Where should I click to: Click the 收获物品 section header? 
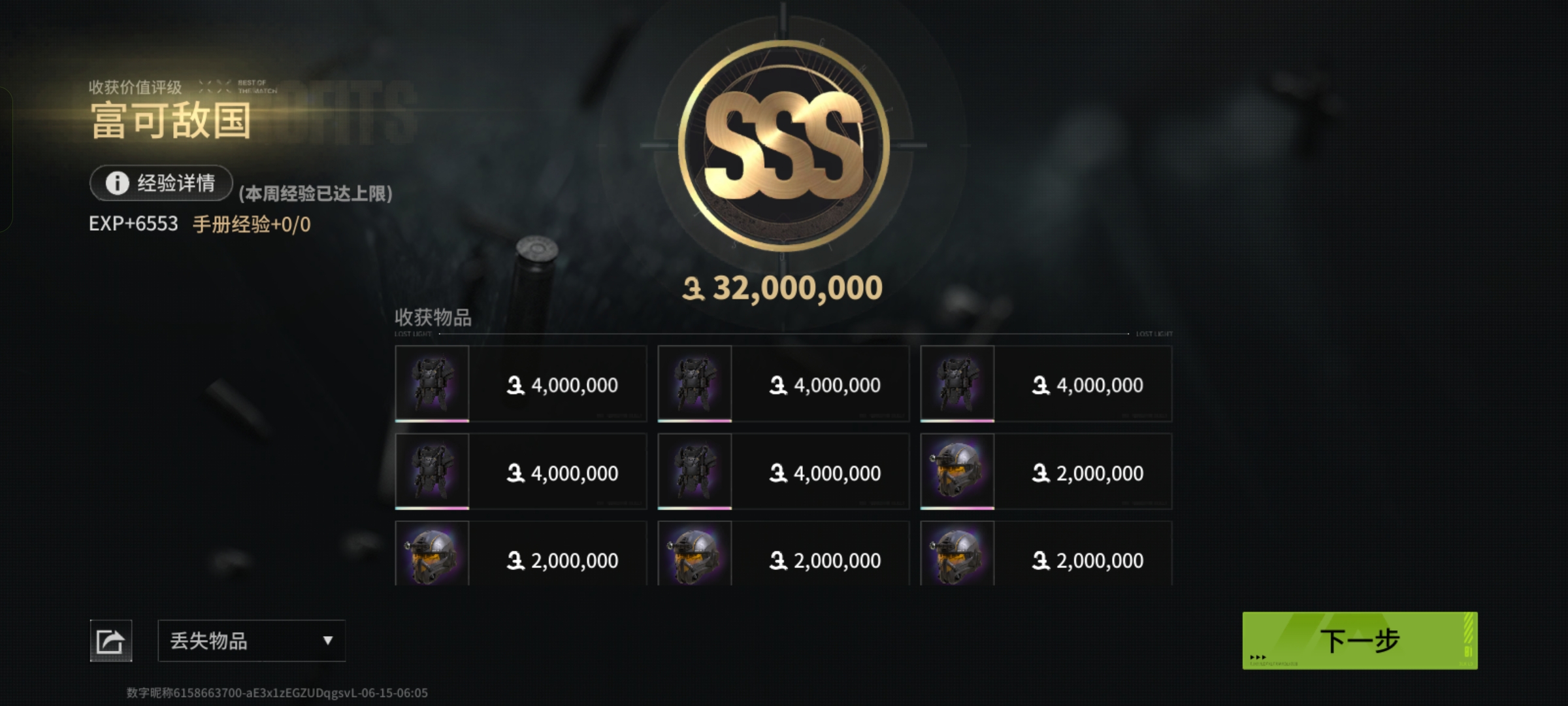point(433,318)
